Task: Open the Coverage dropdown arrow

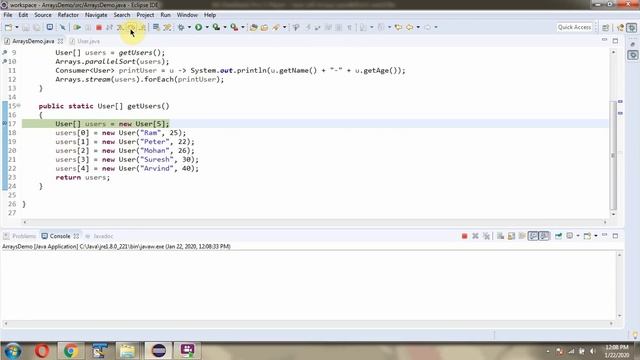Action: point(225,27)
